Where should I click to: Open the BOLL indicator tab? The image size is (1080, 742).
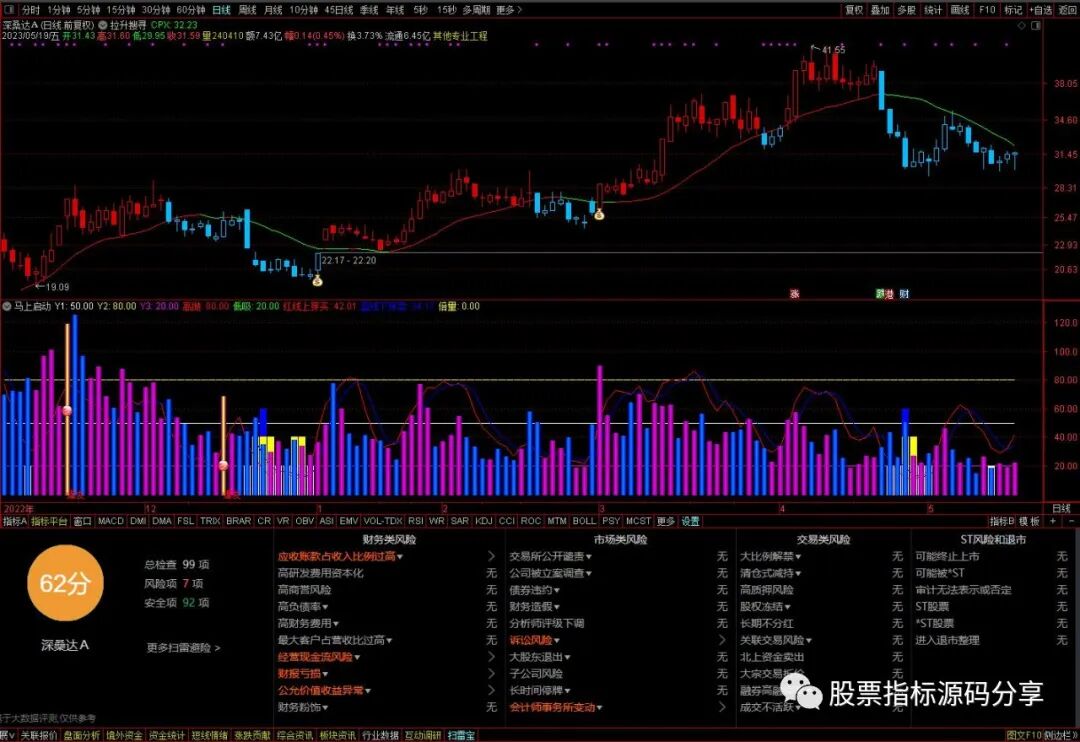pos(584,522)
